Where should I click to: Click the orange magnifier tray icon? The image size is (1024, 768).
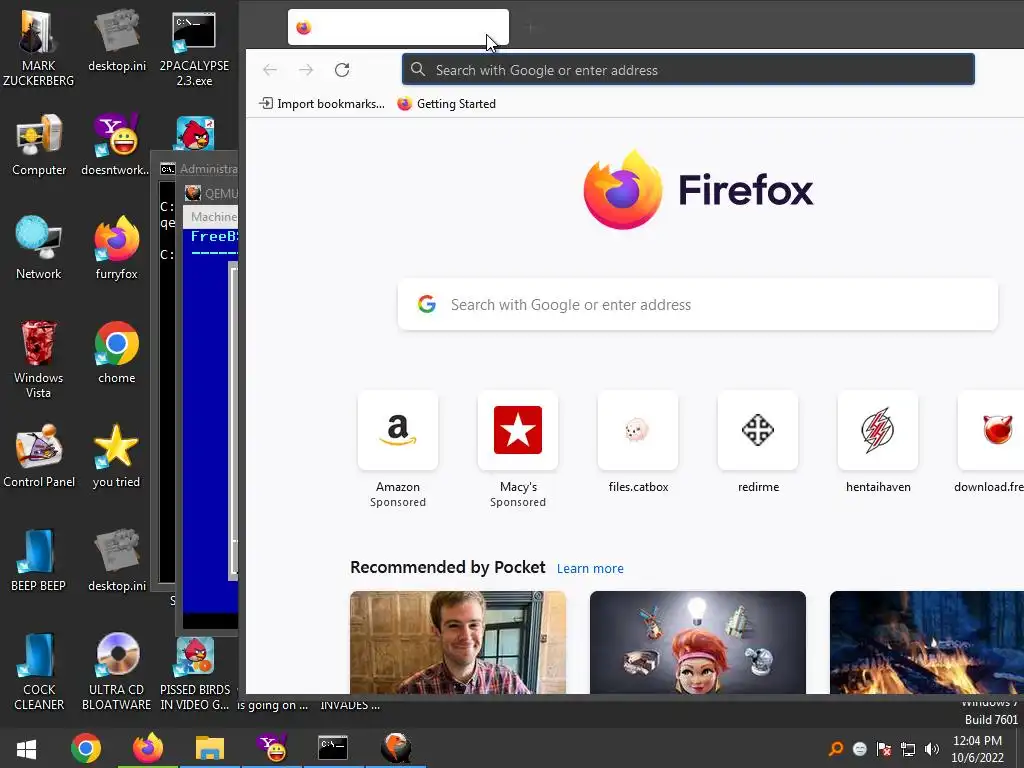click(x=835, y=749)
